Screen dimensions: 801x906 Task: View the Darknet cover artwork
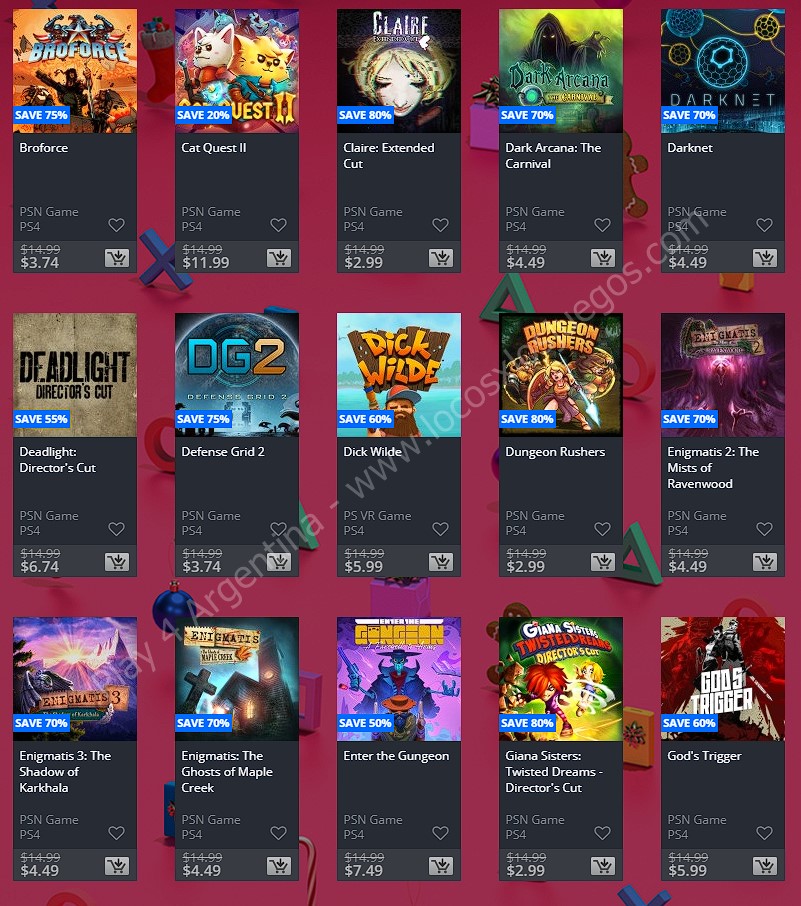click(x=723, y=71)
